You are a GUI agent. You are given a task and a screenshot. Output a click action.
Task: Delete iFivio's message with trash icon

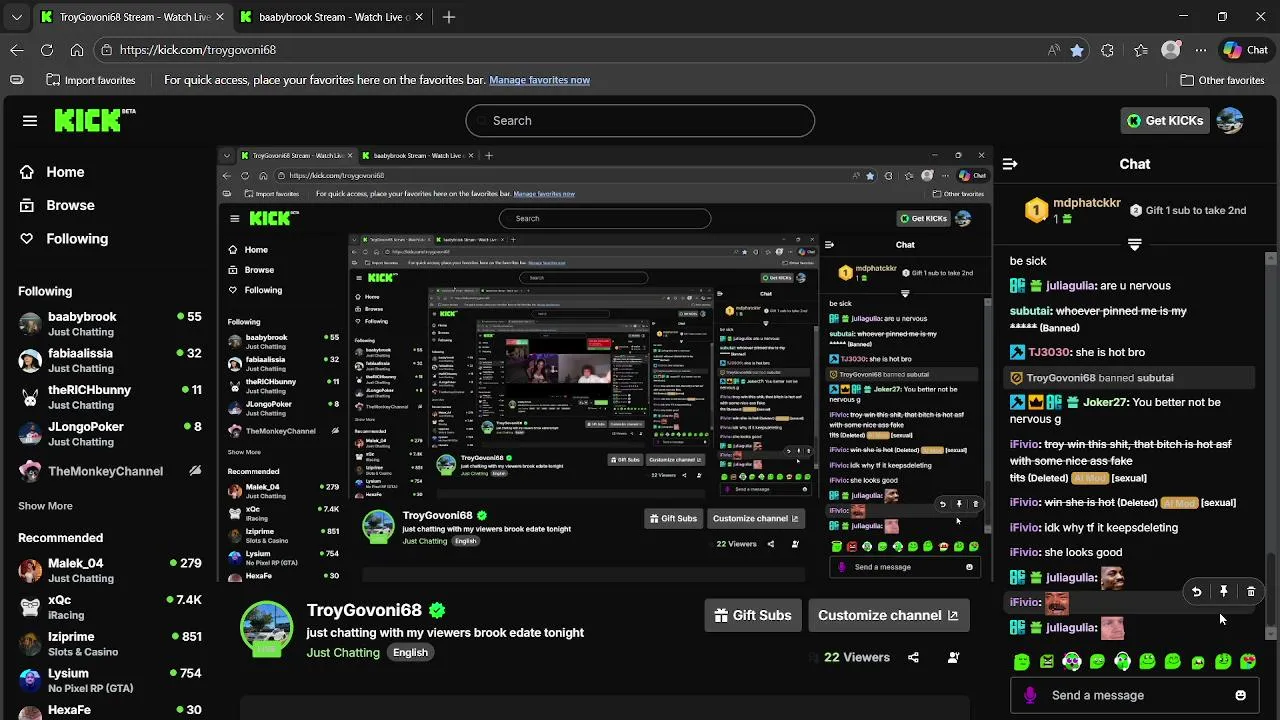coord(1251,592)
